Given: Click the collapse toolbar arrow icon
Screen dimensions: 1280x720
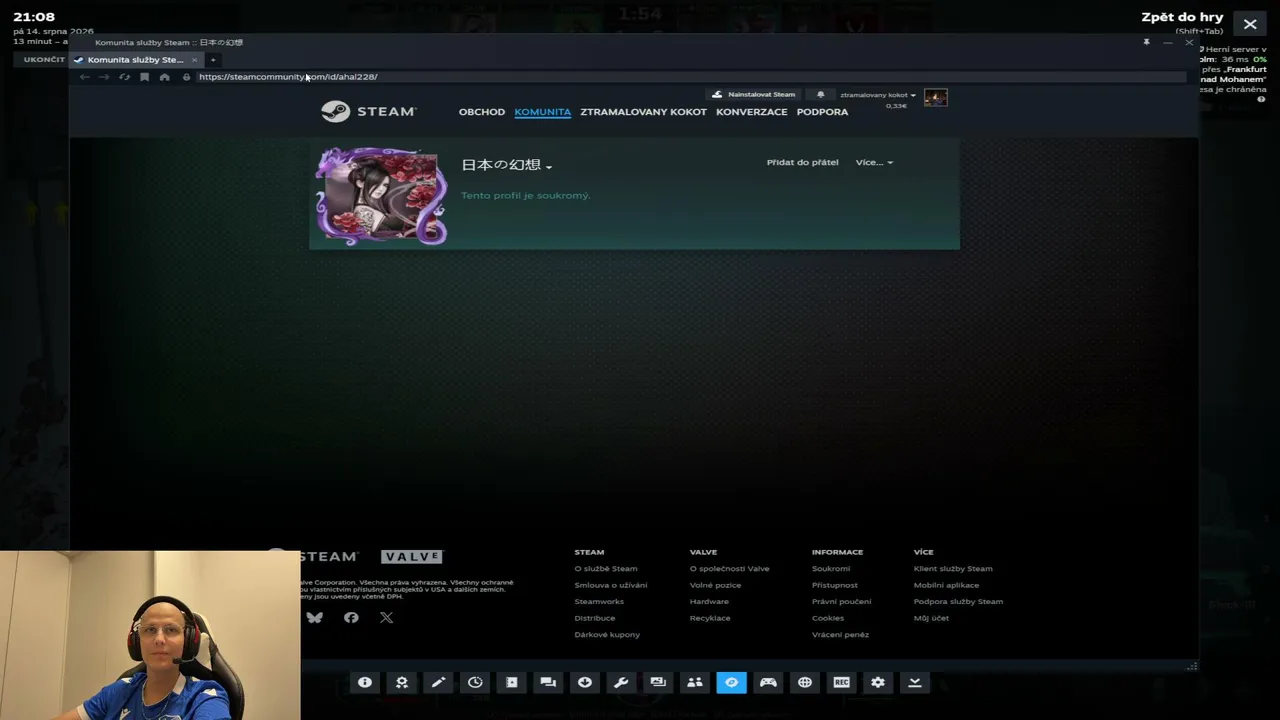Looking at the screenshot, I should 914,682.
